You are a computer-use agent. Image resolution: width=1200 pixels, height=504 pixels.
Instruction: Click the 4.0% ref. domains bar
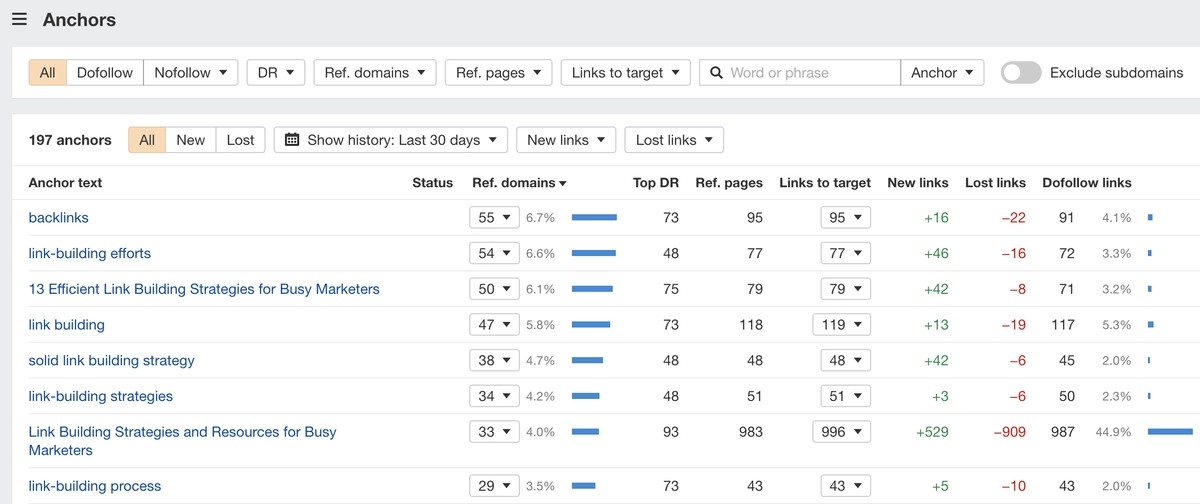(585, 432)
